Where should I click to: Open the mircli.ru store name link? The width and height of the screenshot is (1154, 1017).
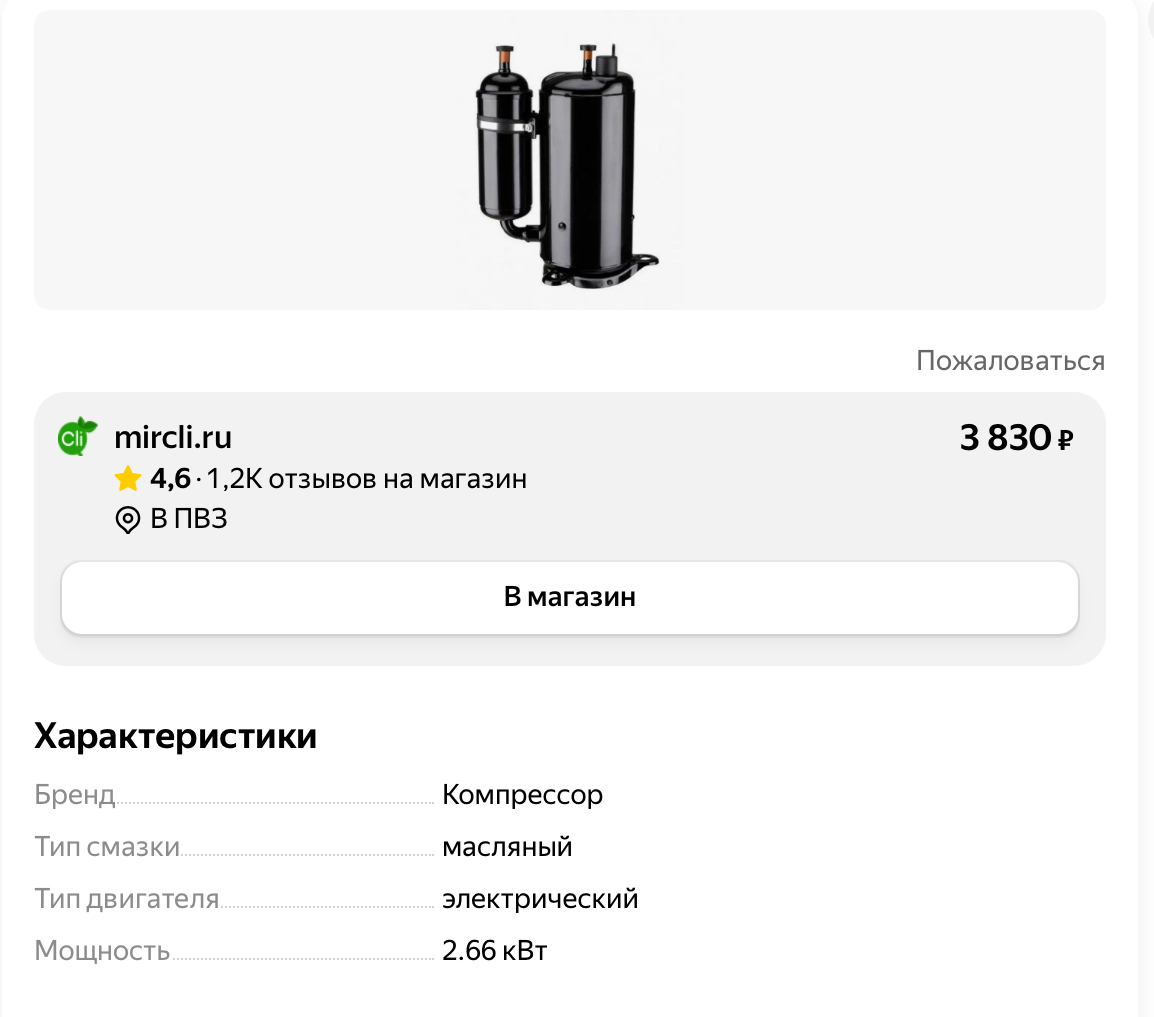(173, 437)
